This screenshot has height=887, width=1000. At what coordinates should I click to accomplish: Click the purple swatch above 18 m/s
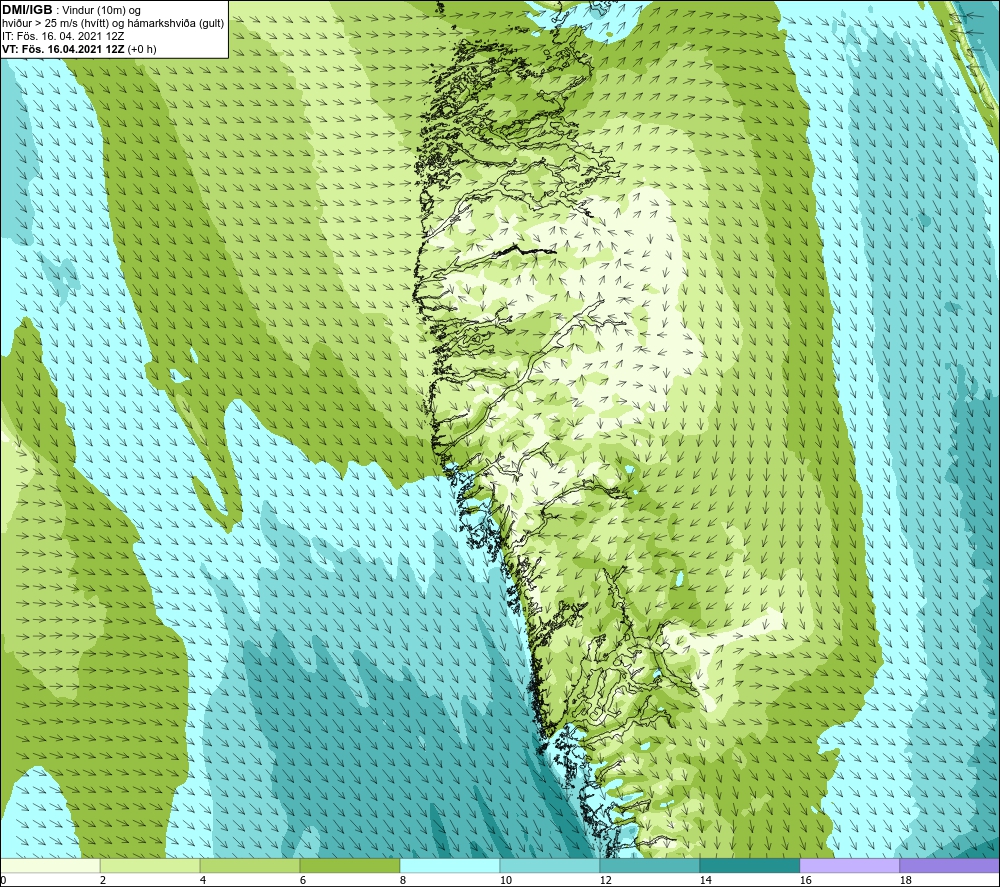pyautogui.click(x=950, y=866)
